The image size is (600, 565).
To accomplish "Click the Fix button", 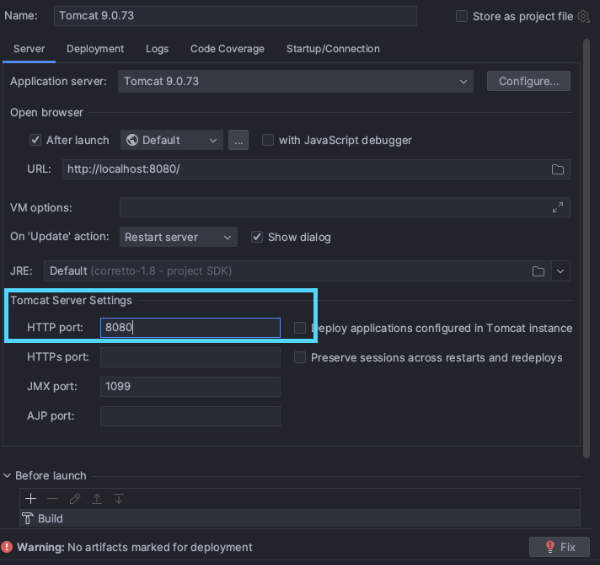I will 559,547.
